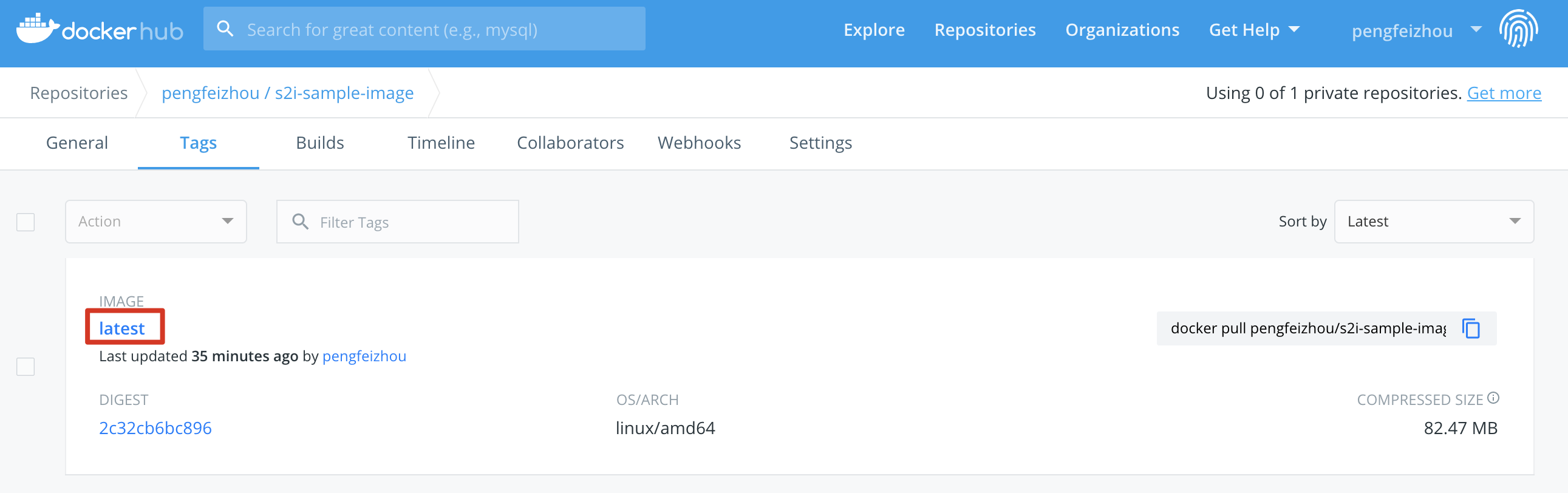Switch to the Webhooks tab
Screen dimensions: 1568x493
699,143
